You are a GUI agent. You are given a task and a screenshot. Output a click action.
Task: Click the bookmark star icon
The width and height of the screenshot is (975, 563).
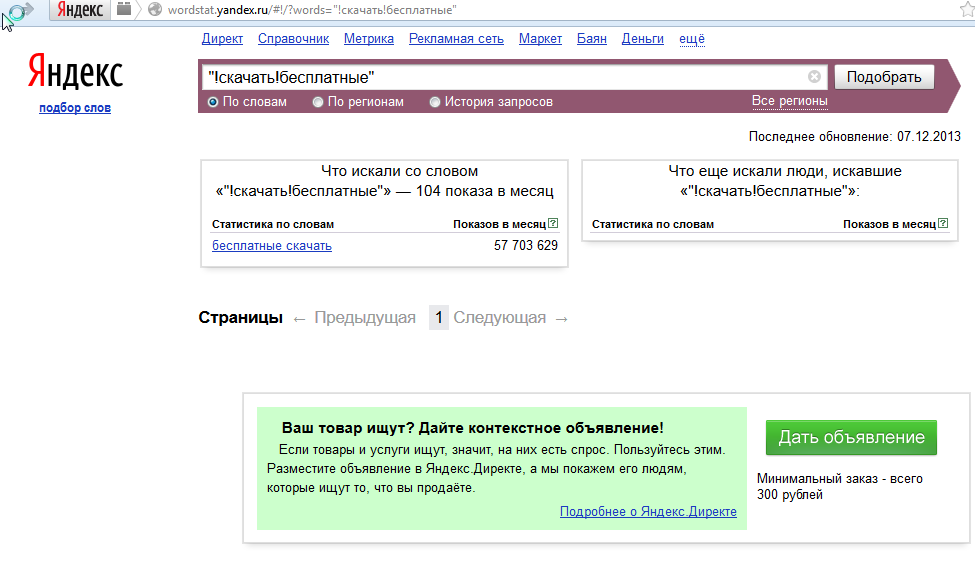(967, 9)
